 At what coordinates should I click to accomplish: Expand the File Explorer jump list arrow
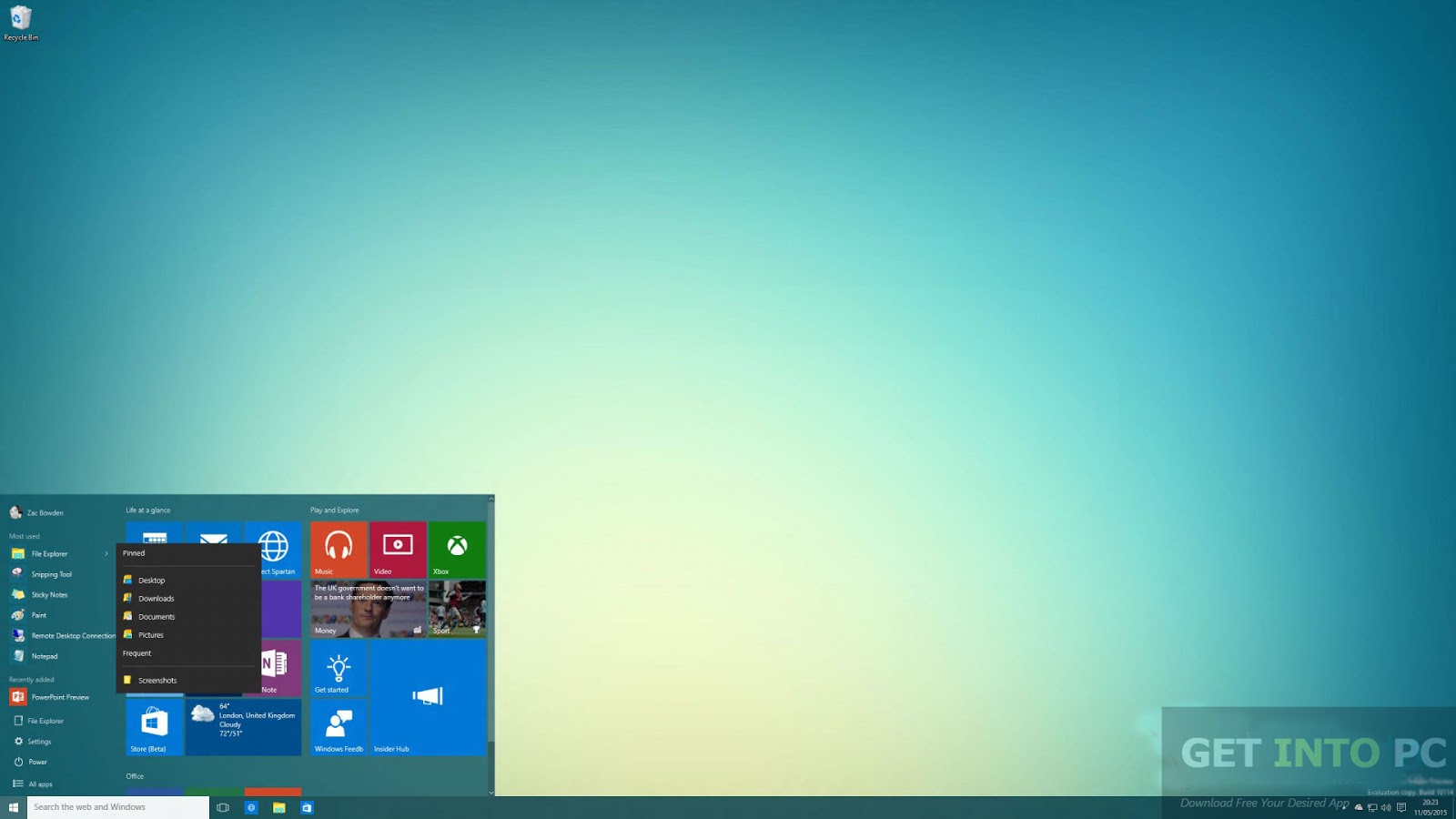pos(106,553)
